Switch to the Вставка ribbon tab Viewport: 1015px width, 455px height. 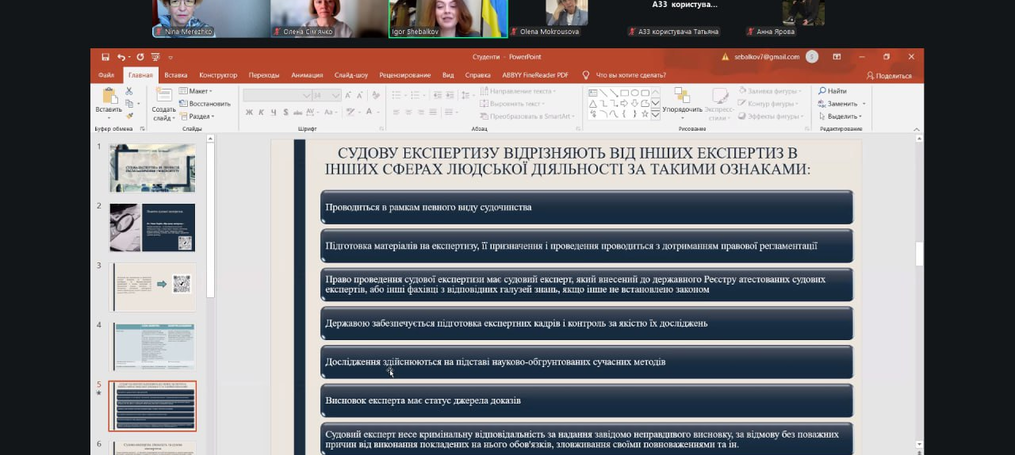pyautogui.click(x=176, y=75)
